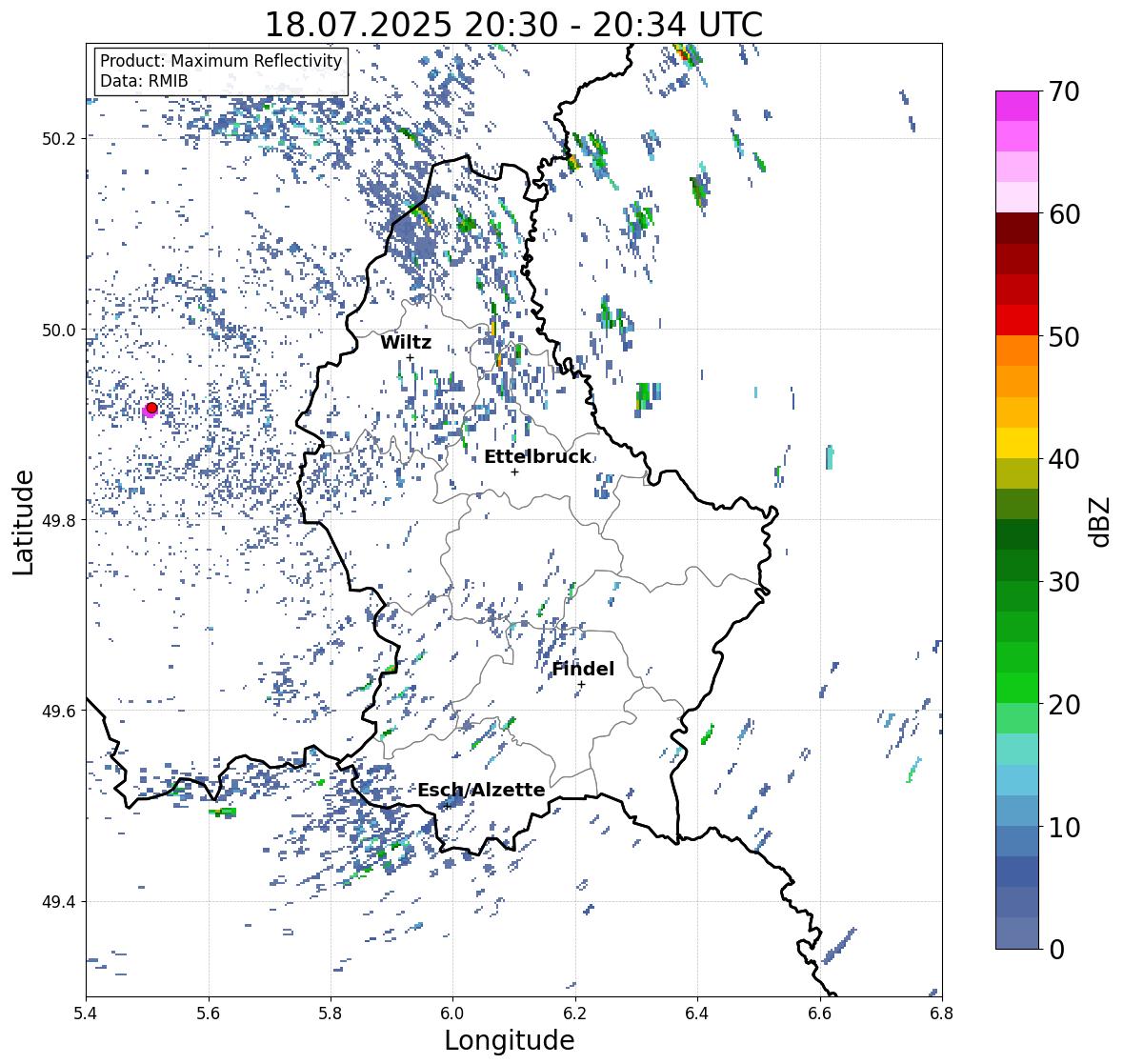The height and width of the screenshot is (1064, 1123).
Task: Click 'Product: Maximum Reflectivity' legend text
Action: pyautogui.click(x=221, y=61)
